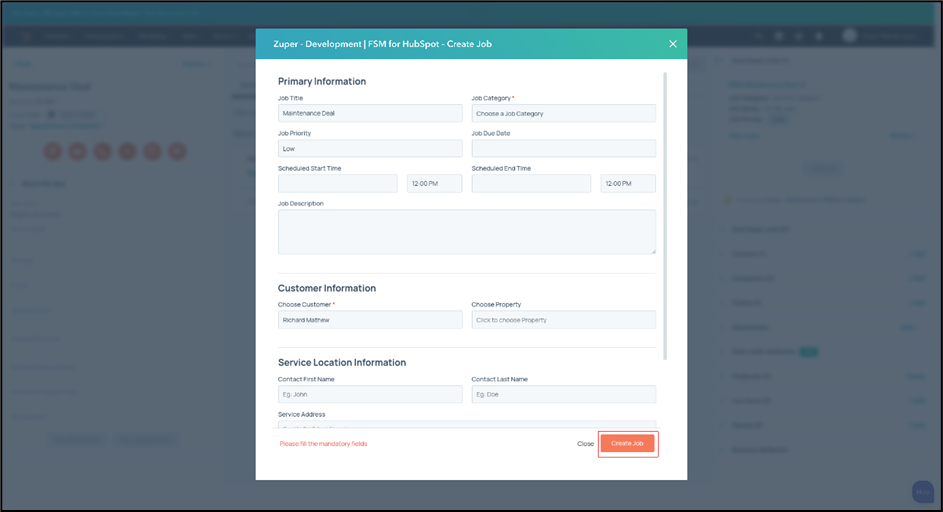Click the Create Job button
The height and width of the screenshot is (512, 943).
click(627, 443)
